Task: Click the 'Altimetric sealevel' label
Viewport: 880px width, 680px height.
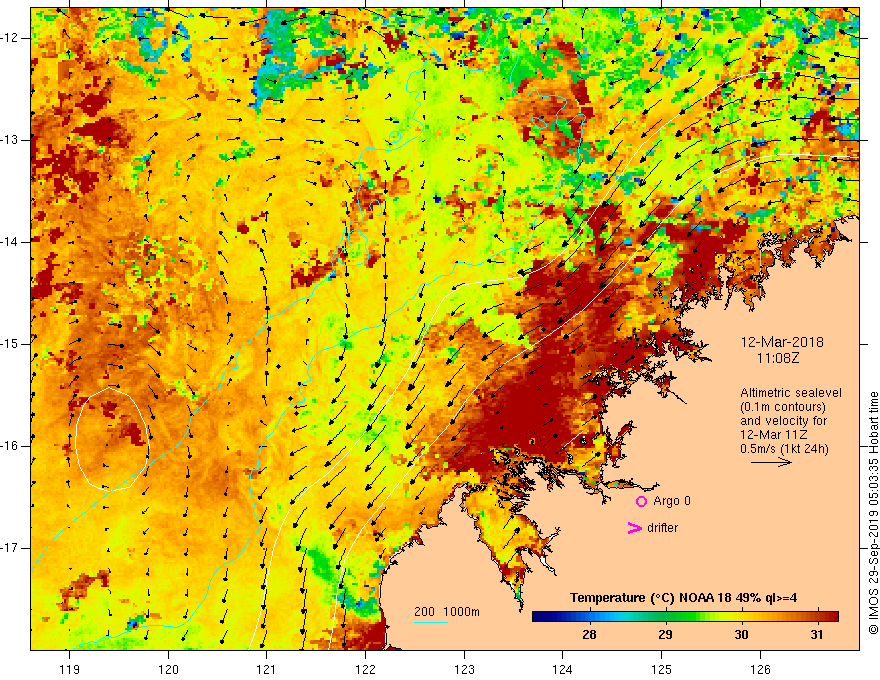Action: (791, 393)
